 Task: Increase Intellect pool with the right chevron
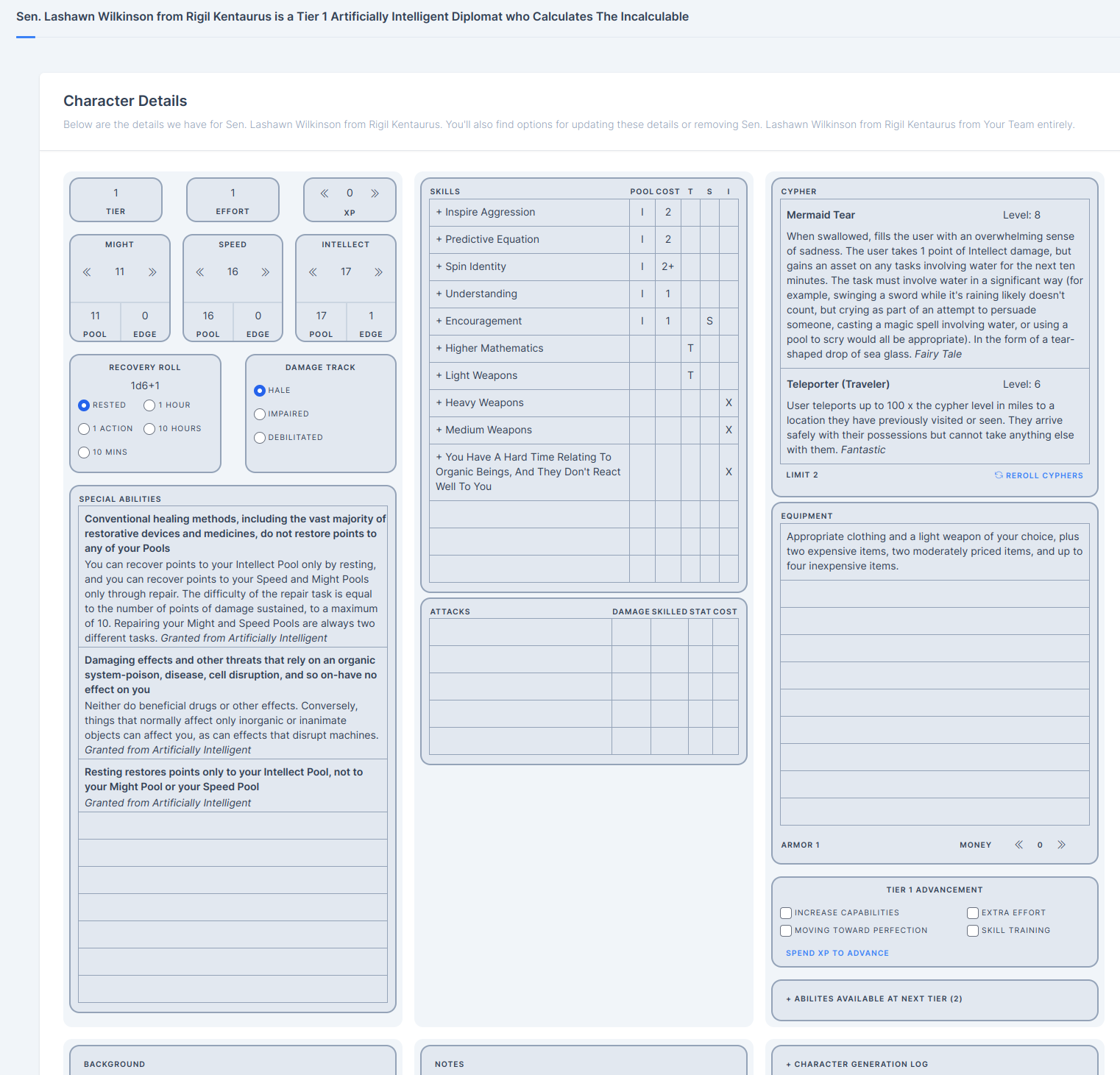point(378,272)
